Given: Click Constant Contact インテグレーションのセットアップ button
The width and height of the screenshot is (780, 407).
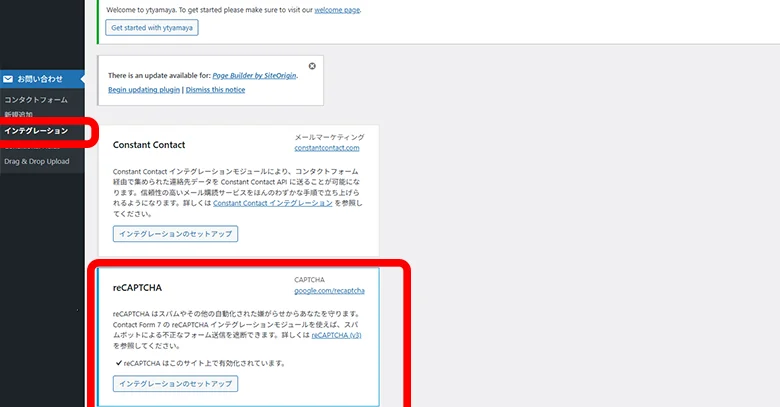Looking at the screenshot, I should click(175, 233).
